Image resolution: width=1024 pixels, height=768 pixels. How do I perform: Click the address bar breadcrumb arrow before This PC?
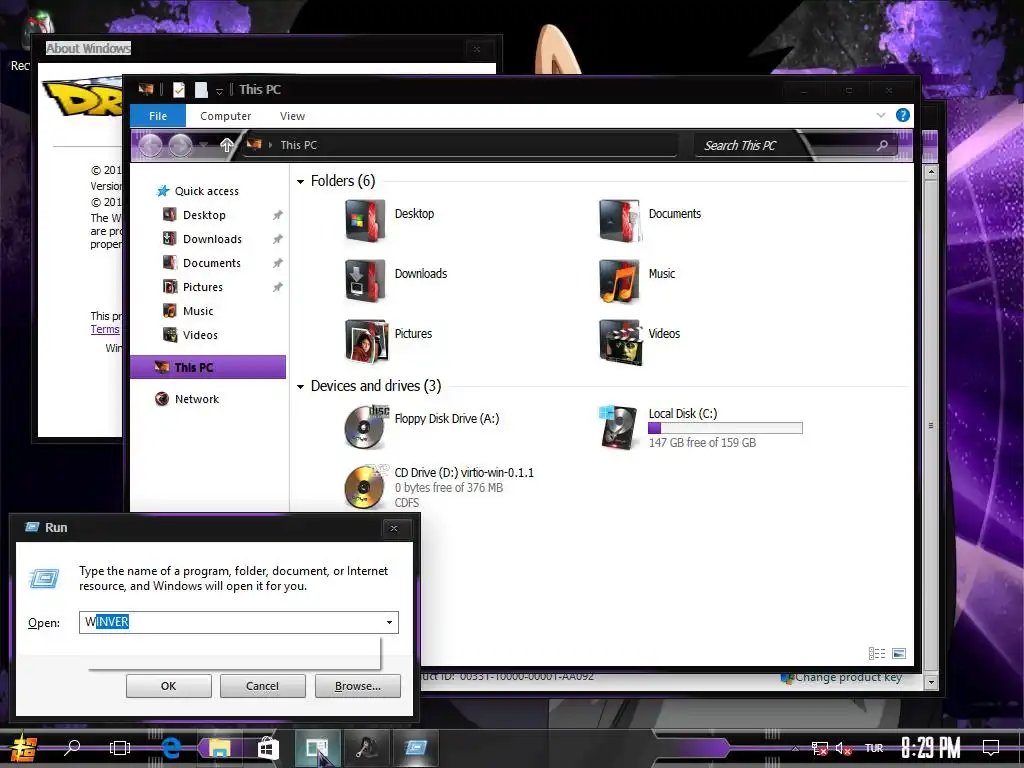270,145
